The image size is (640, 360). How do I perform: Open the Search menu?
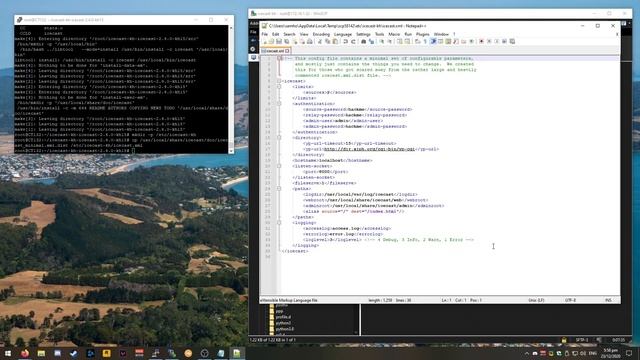(289, 34)
